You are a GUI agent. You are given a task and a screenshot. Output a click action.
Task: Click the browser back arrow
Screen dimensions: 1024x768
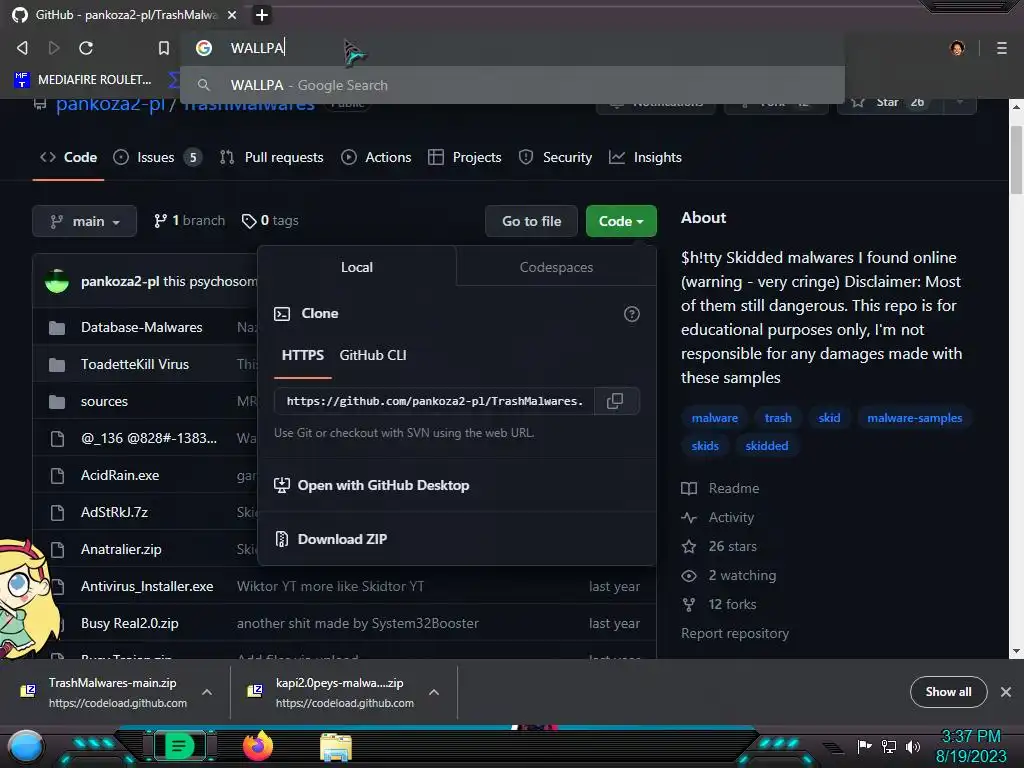click(22, 48)
